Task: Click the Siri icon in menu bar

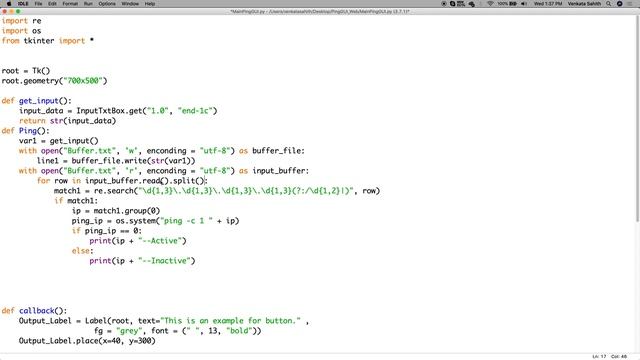Action: (620, 4)
